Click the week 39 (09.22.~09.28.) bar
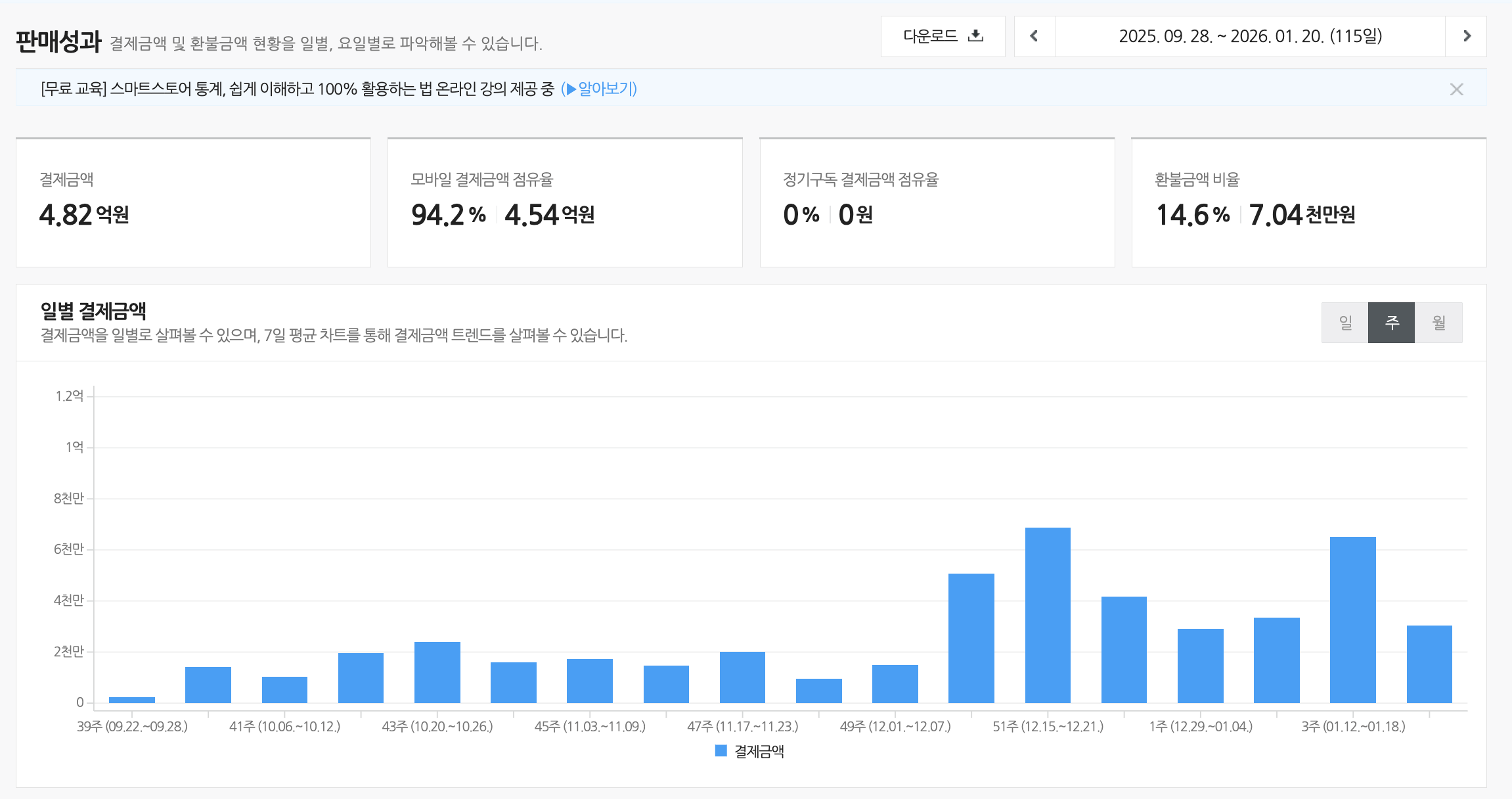The width and height of the screenshot is (1512, 799). tap(132, 700)
